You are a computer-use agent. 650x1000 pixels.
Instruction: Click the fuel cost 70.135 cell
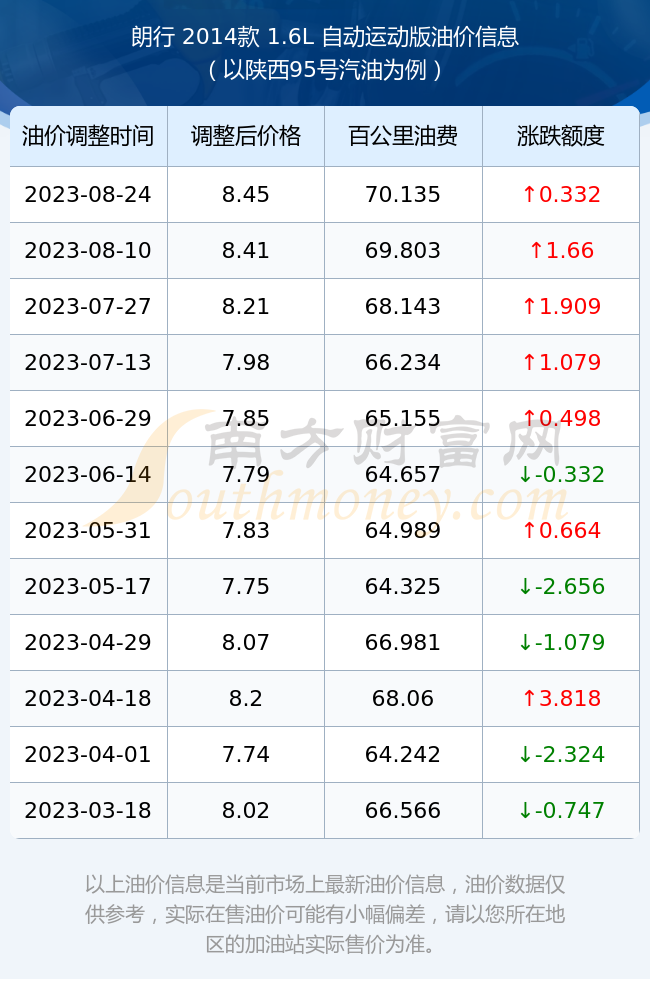point(403,195)
